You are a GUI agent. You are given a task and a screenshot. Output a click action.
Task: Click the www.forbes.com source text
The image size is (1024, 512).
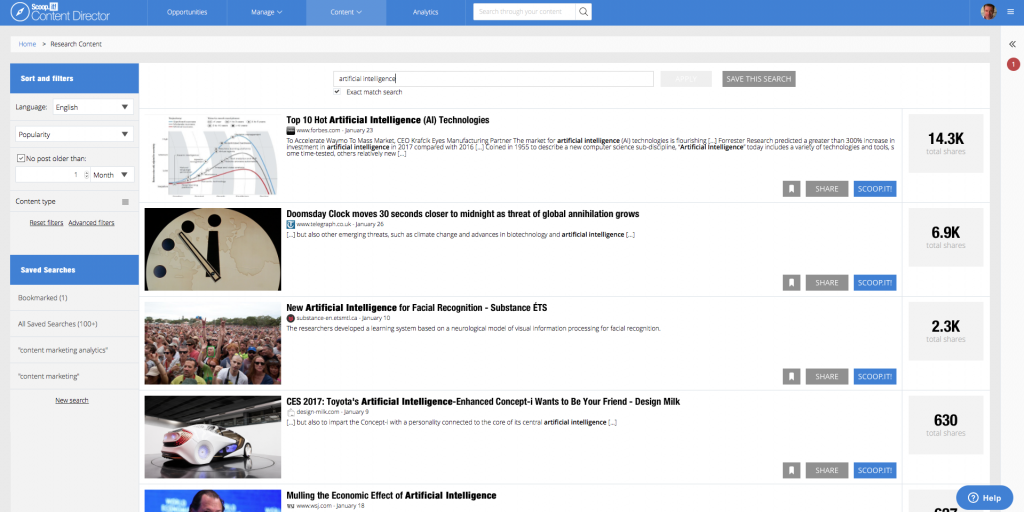point(319,131)
